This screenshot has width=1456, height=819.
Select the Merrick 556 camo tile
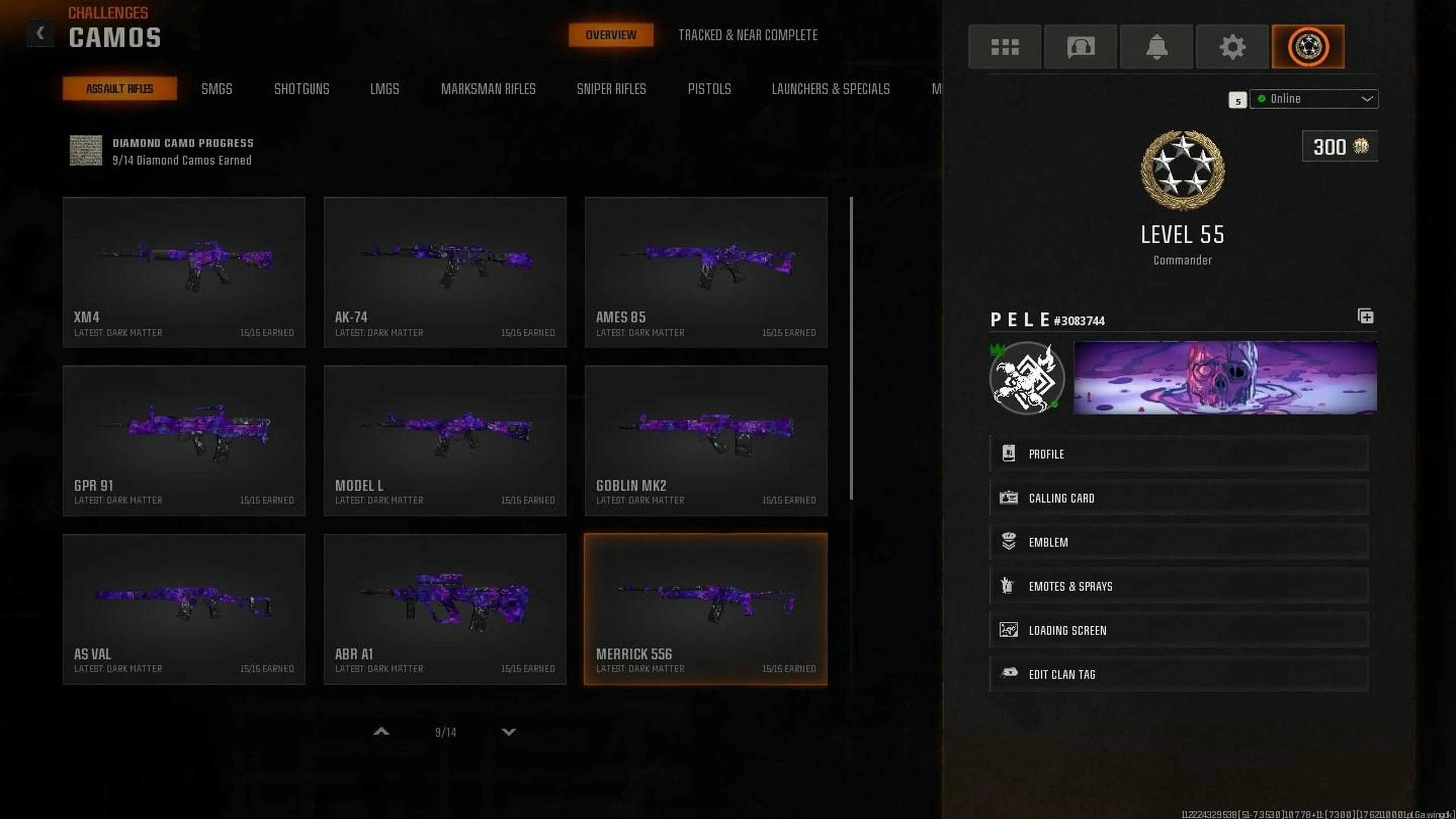click(706, 609)
